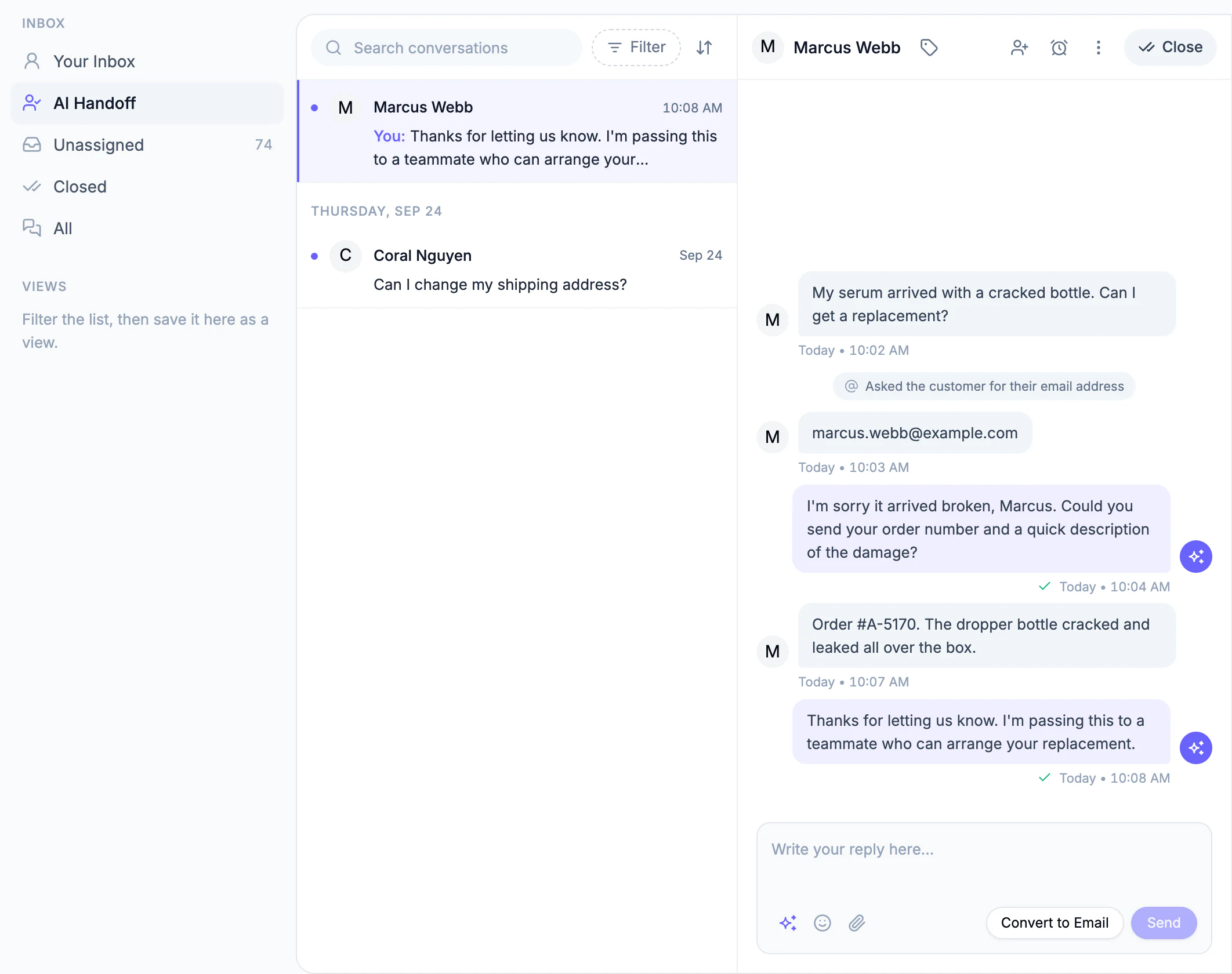
Task: Focus the Search conversations field
Action: coord(447,48)
